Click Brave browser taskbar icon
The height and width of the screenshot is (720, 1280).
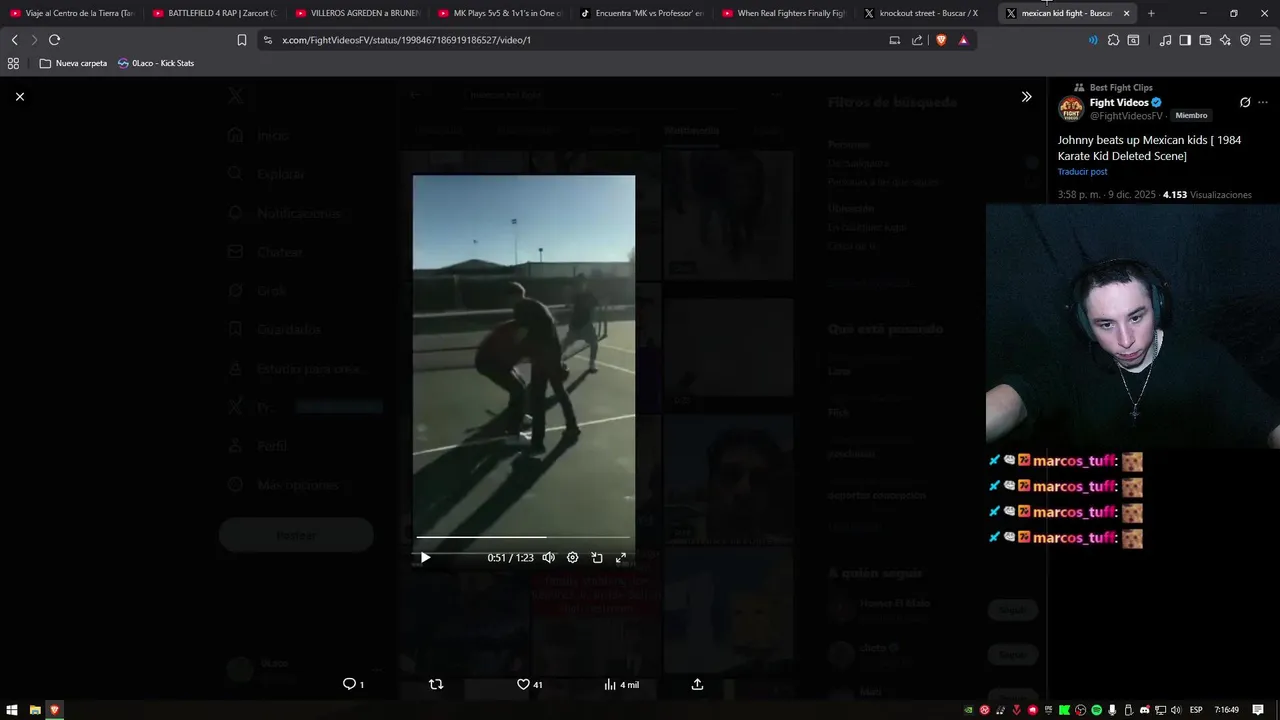click(55, 710)
